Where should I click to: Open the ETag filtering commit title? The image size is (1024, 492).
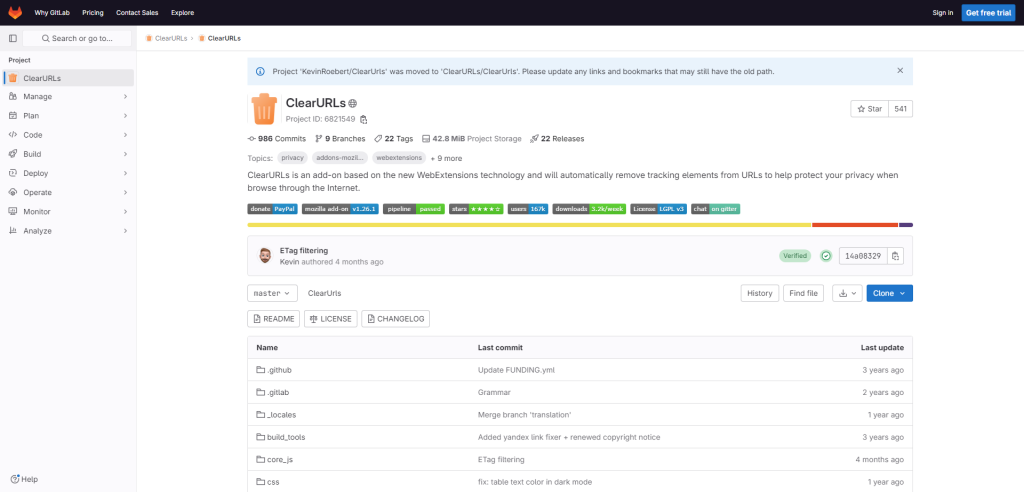click(304, 250)
